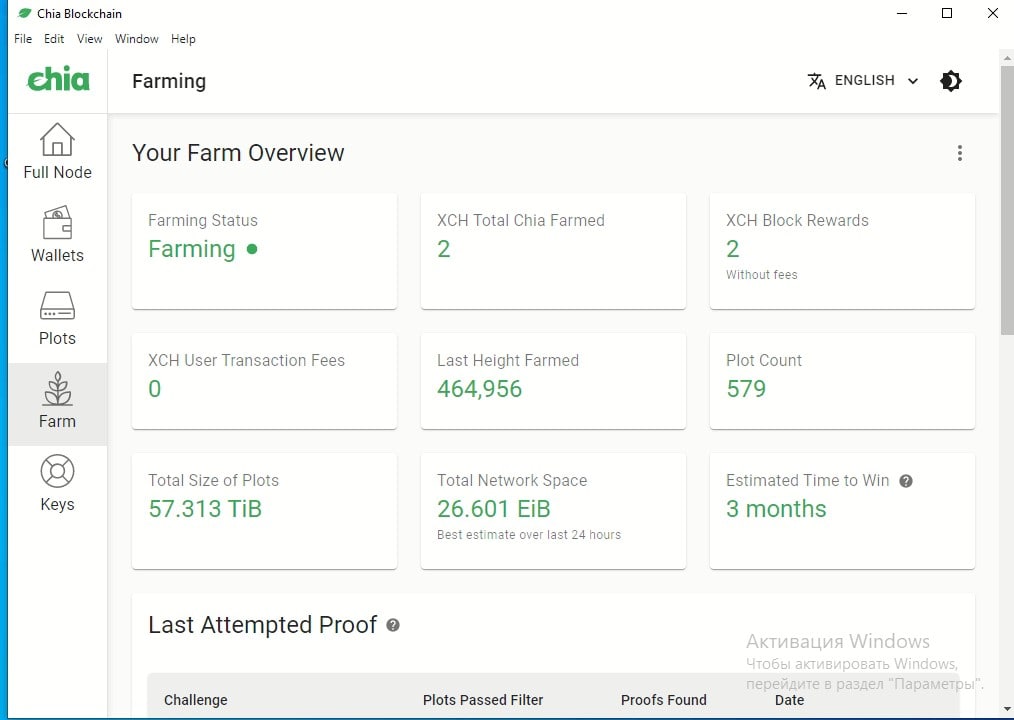
Task: Open the Edit menu
Action: [x=54, y=39]
